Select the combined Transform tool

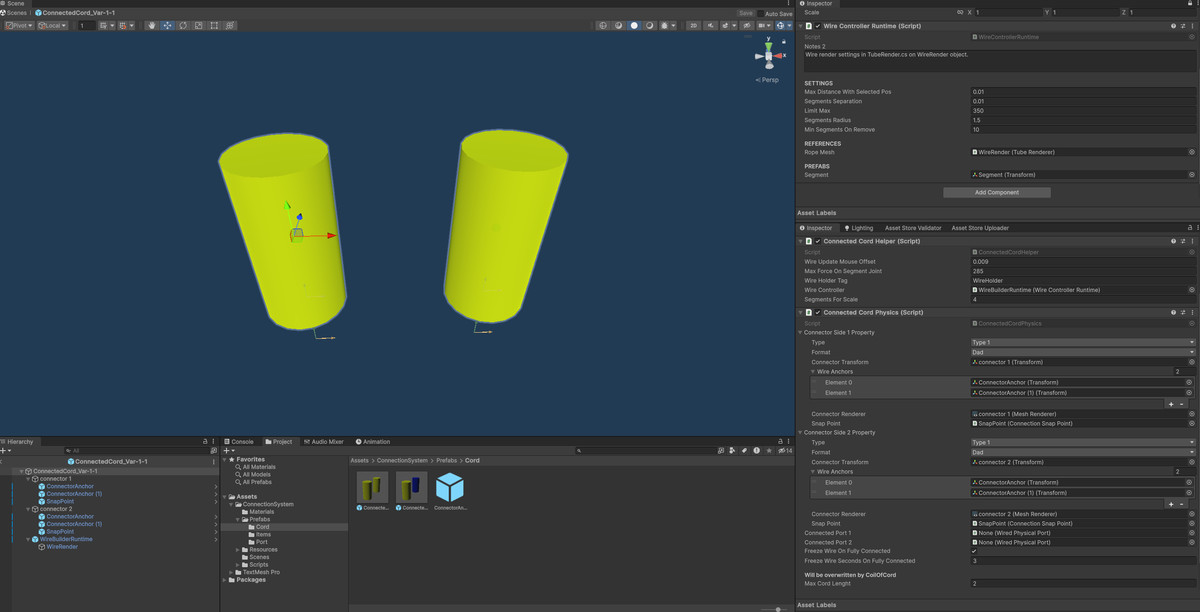click(x=230, y=25)
